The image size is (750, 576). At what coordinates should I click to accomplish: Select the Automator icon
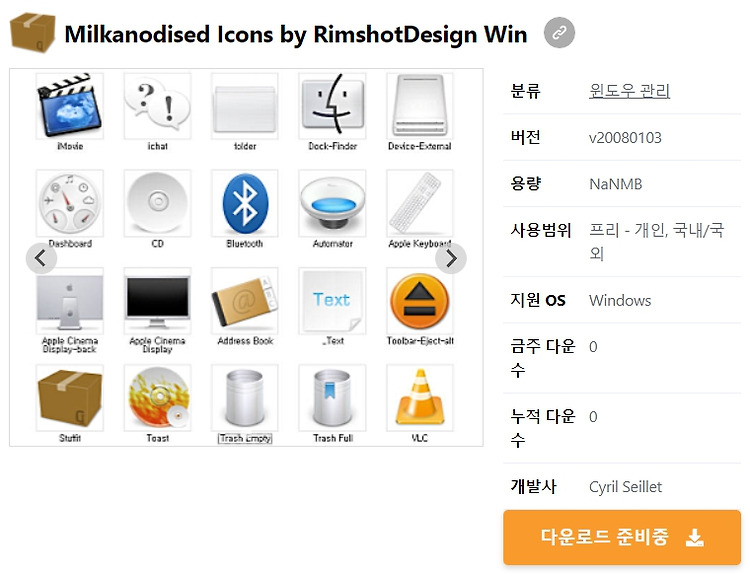click(332, 203)
